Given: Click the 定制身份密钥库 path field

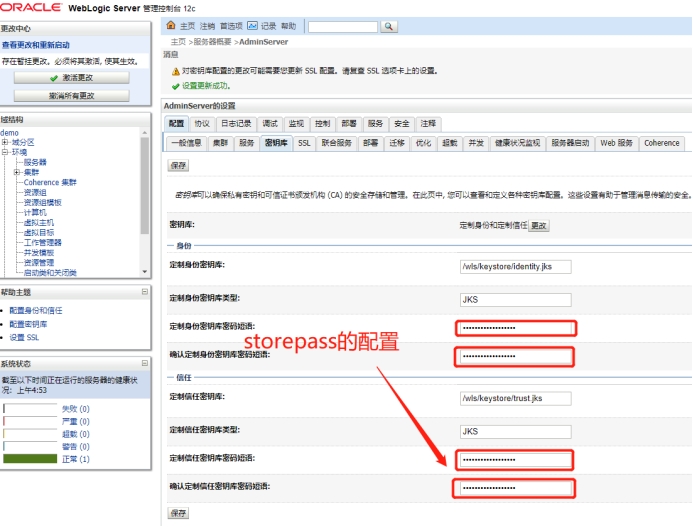Looking at the screenshot, I should point(515,267).
